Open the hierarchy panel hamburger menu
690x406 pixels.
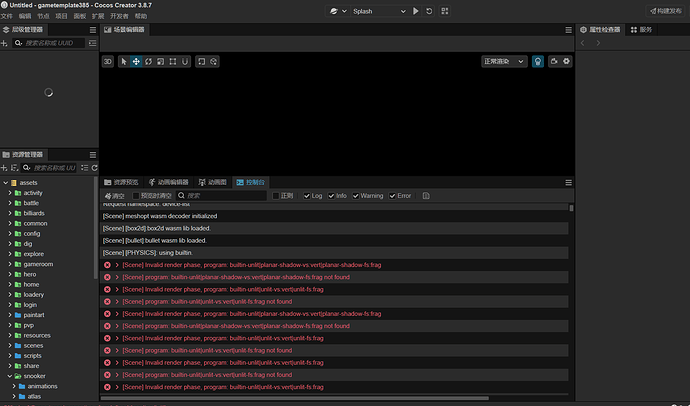pos(93,30)
